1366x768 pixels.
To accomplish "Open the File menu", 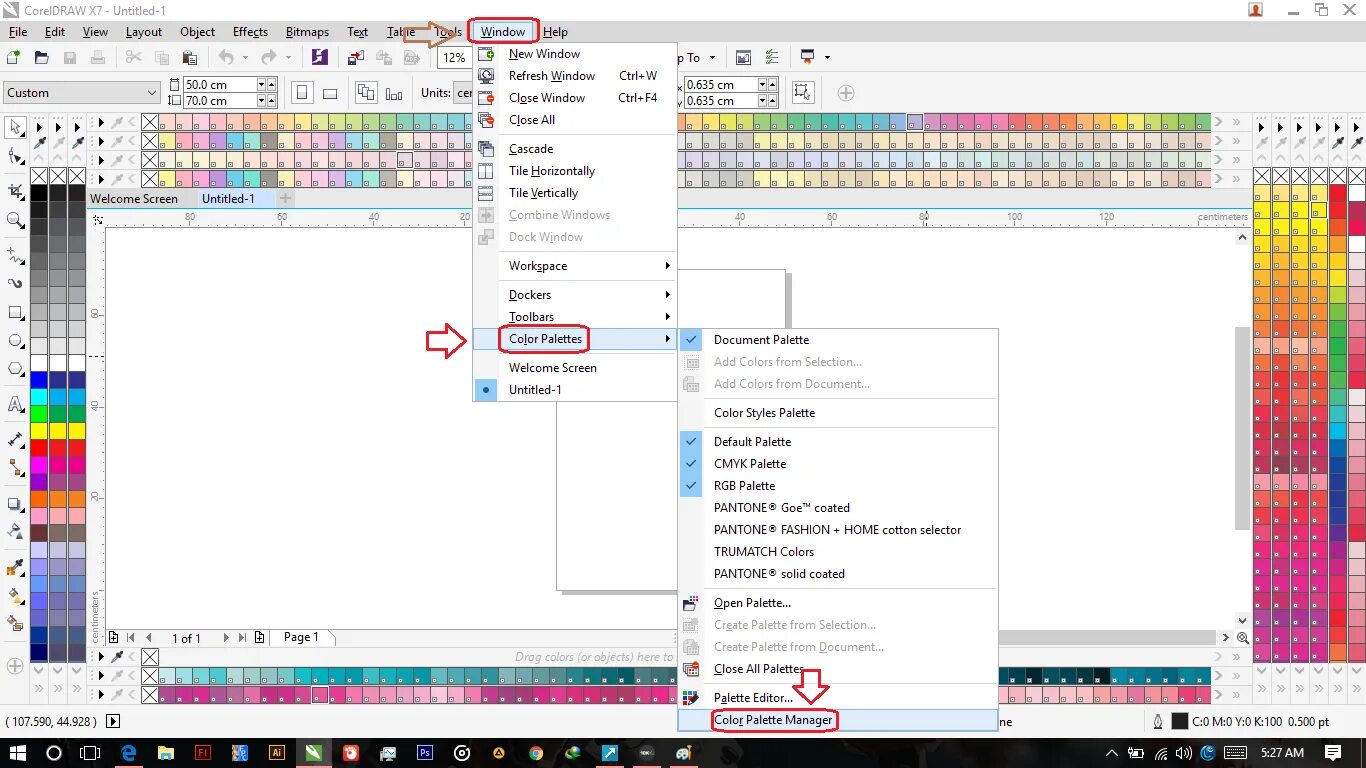I will pyautogui.click(x=18, y=32).
